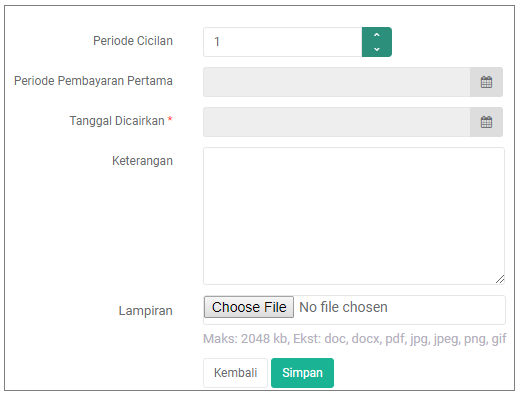Open calendar icon for Tanggal Dicairkan

point(486,122)
